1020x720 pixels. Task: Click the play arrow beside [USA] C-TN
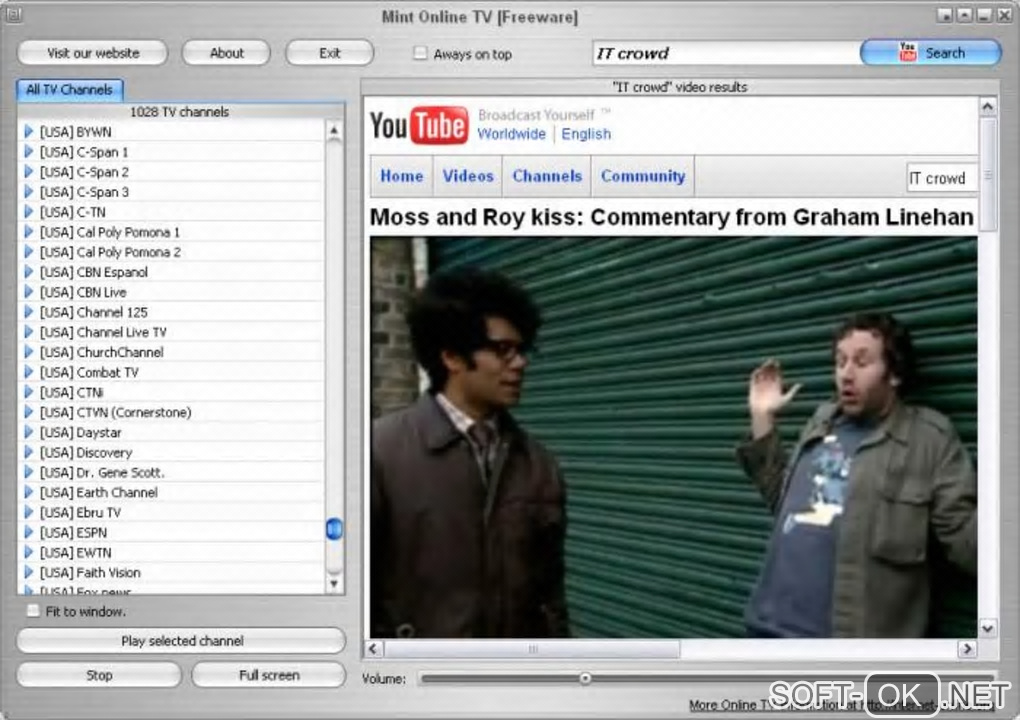(28, 212)
